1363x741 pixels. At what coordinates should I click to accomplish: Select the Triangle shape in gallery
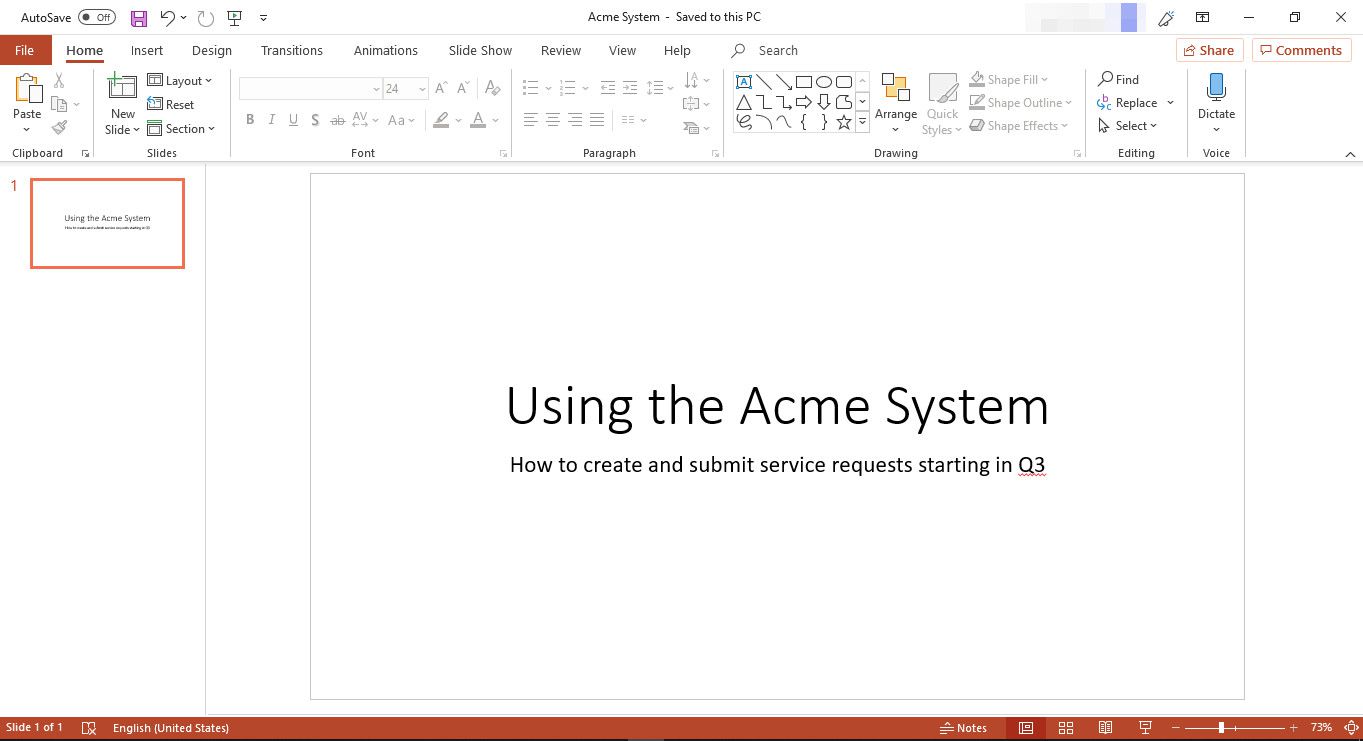[x=743, y=102]
